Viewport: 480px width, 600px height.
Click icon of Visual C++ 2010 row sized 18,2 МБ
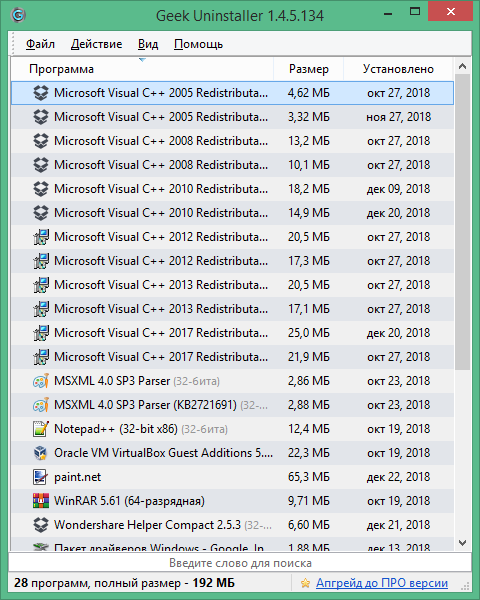[x=41, y=189]
